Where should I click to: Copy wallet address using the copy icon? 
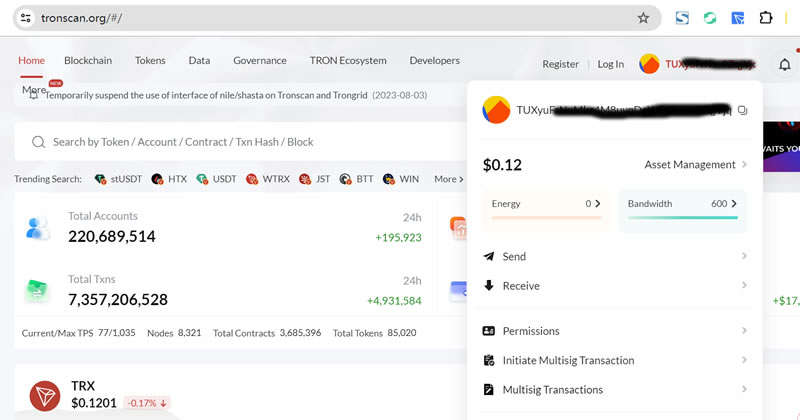(x=742, y=110)
